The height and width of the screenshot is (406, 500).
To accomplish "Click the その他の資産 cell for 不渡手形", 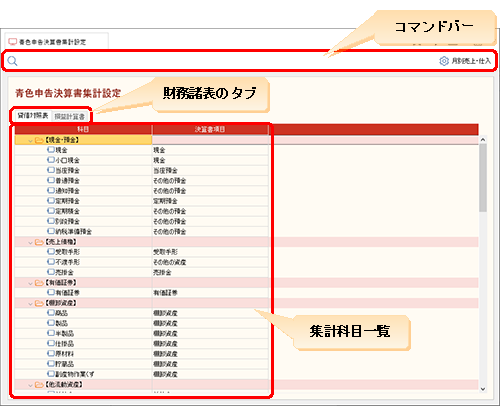I will coord(210,262).
